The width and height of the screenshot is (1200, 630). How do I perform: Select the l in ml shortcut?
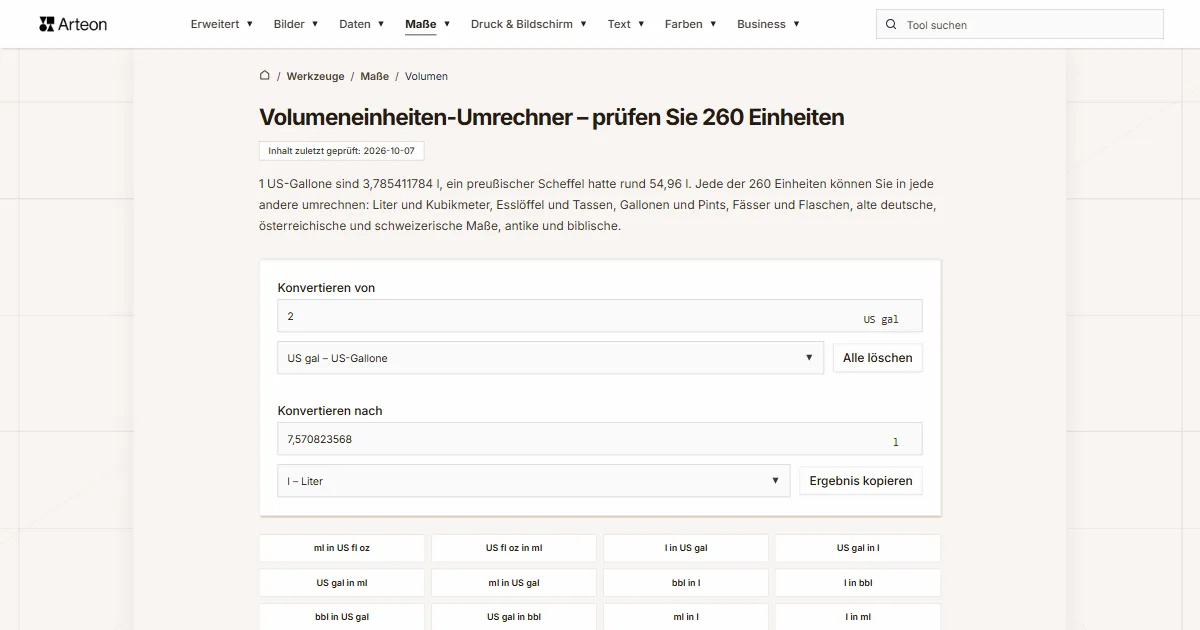click(858, 617)
